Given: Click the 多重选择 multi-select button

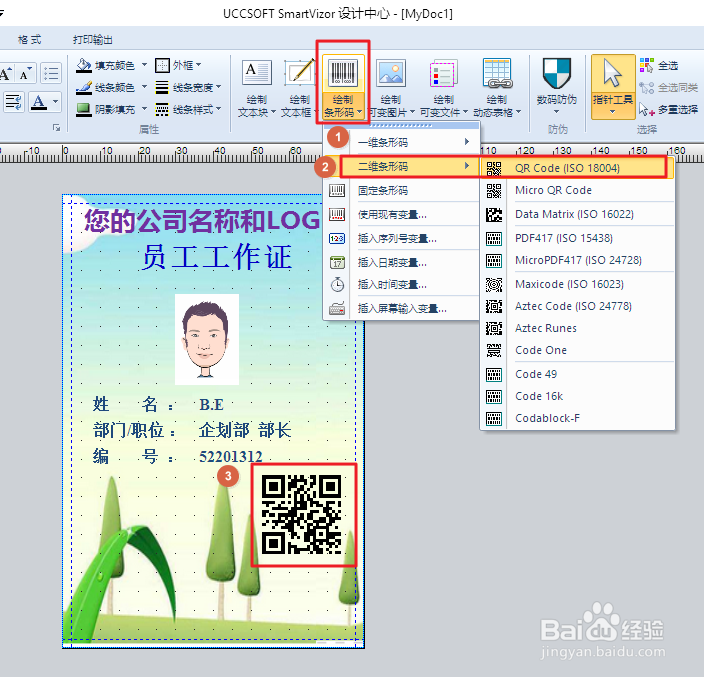Looking at the screenshot, I should pos(668,109).
